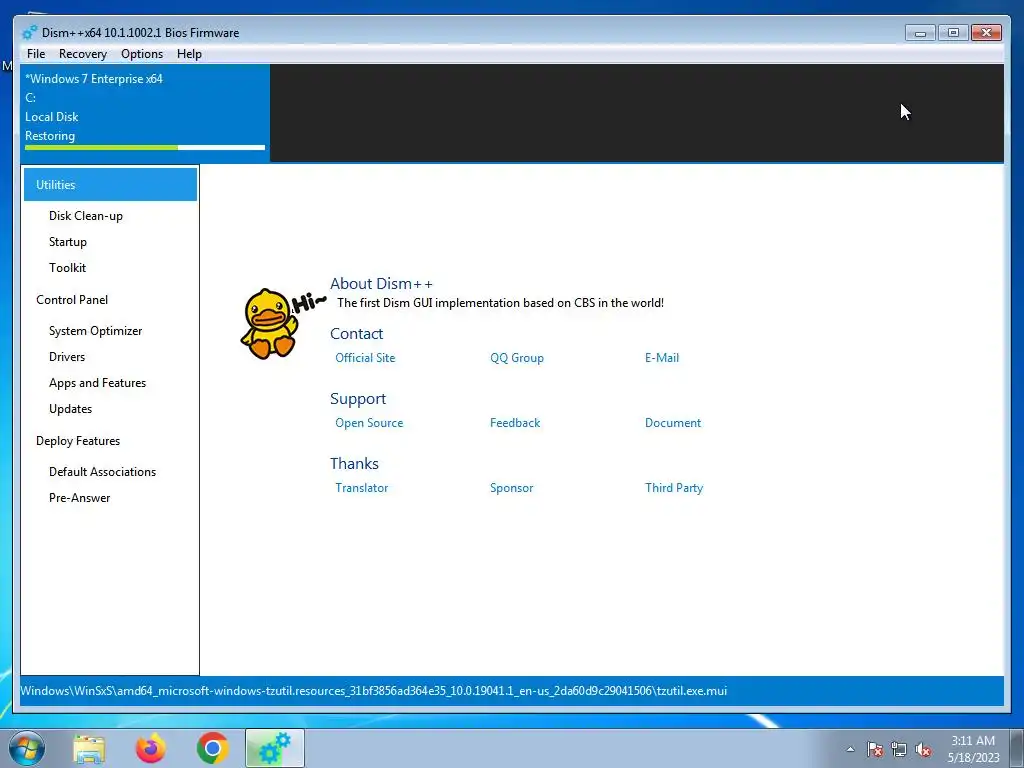Click the About Dism++ heading

tap(381, 283)
